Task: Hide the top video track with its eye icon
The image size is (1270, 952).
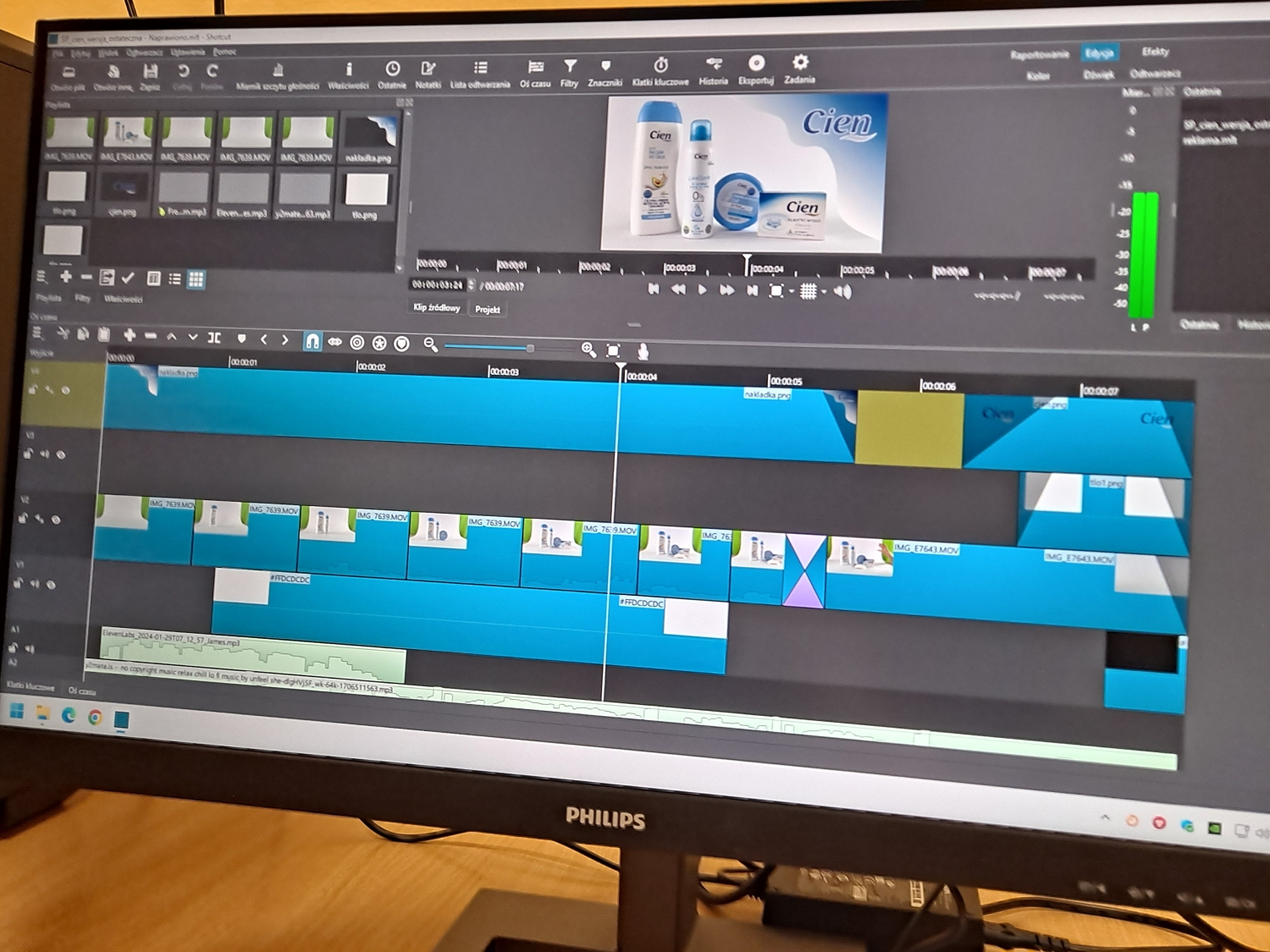Action: click(x=66, y=390)
